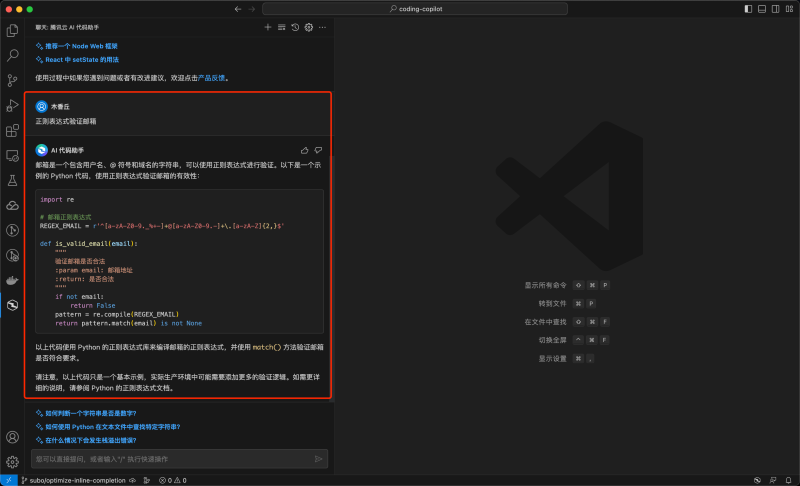Open the Source Control view
This screenshot has width=800, height=486.
click(x=12, y=81)
